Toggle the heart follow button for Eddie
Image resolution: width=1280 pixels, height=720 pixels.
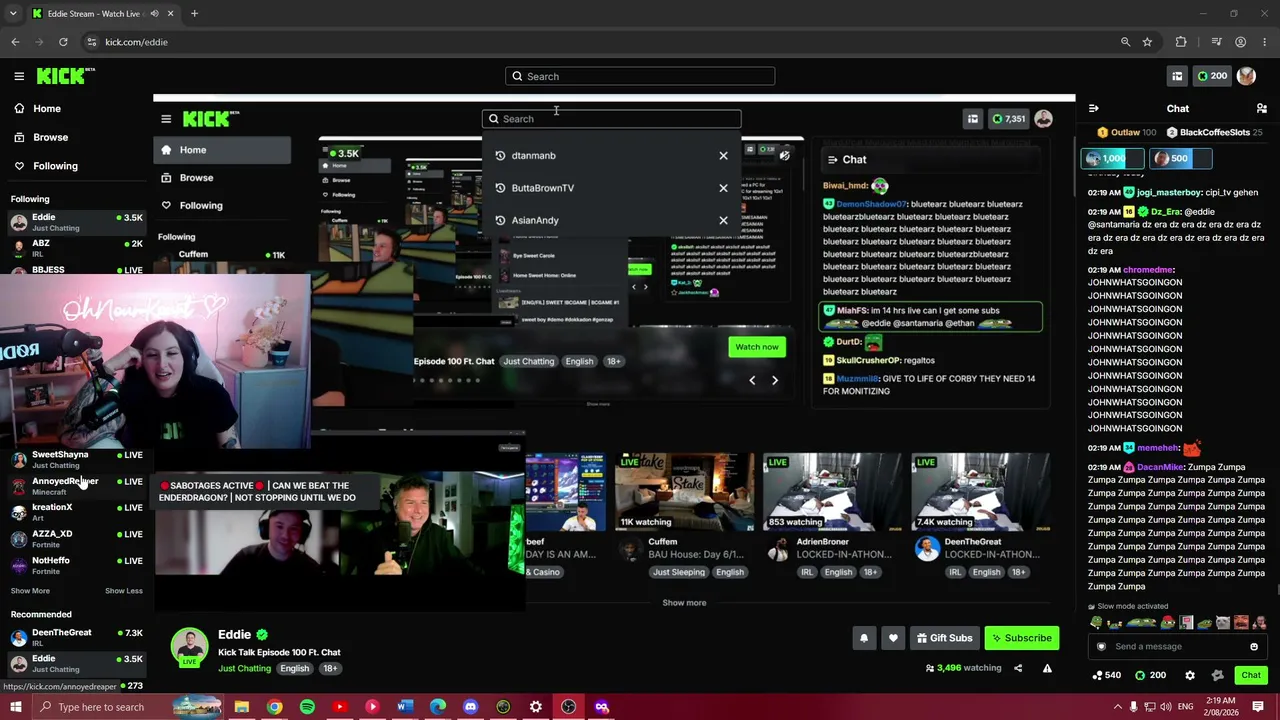pyautogui.click(x=893, y=638)
